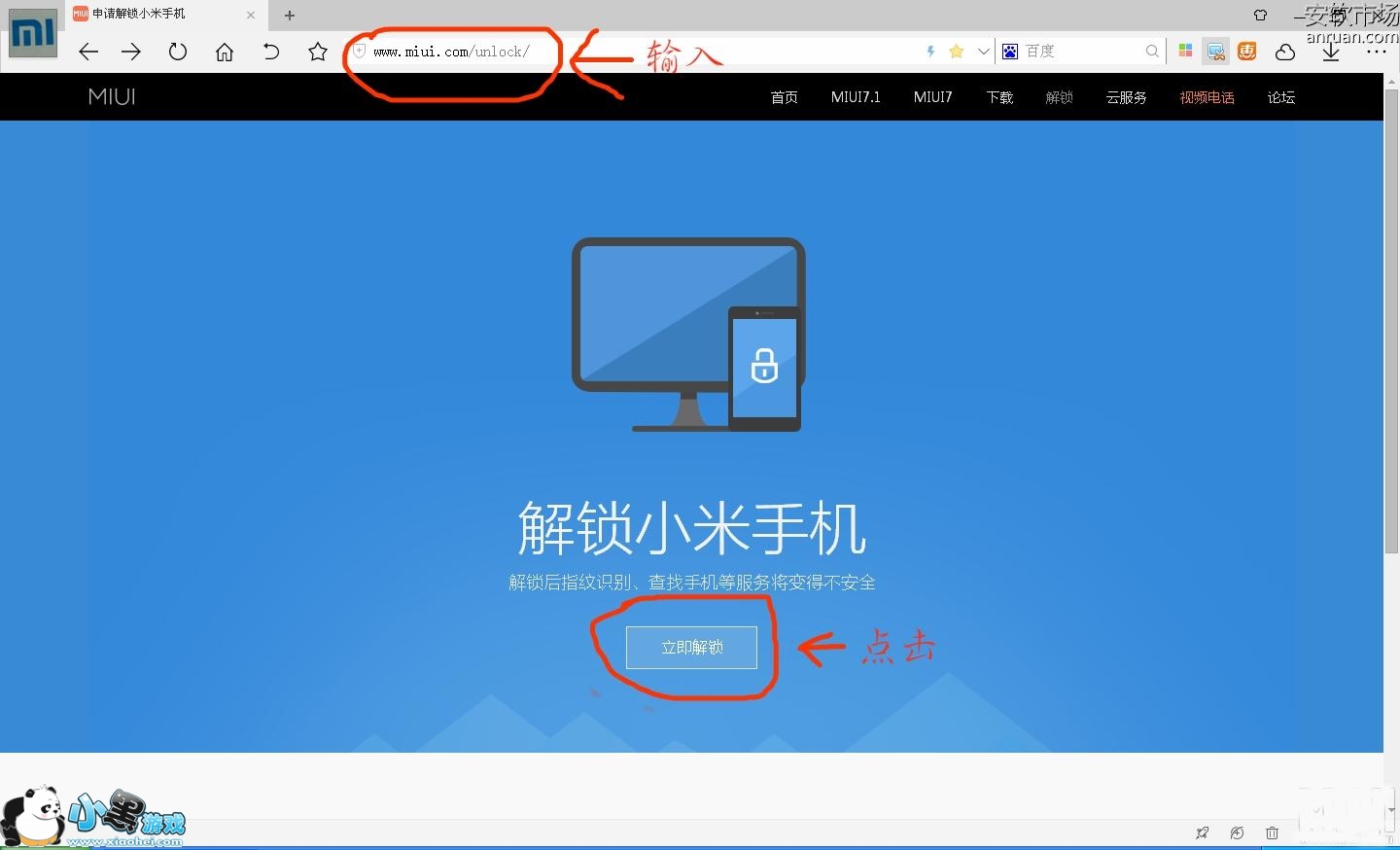
Task: Click the orange 惠 deals icon
Action: [1247, 52]
